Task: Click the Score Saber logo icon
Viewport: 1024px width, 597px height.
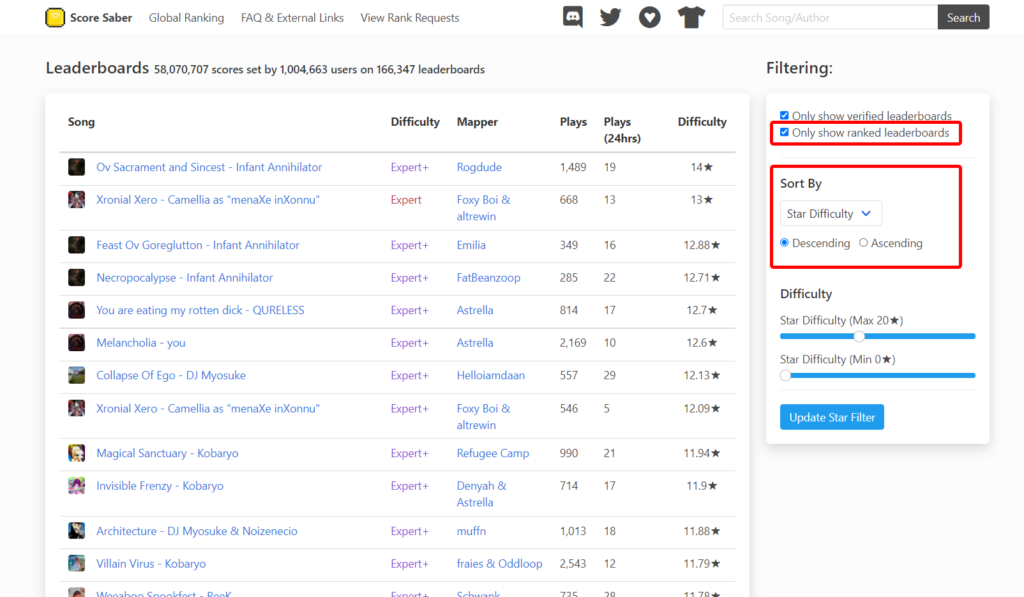Action: [55, 18]
